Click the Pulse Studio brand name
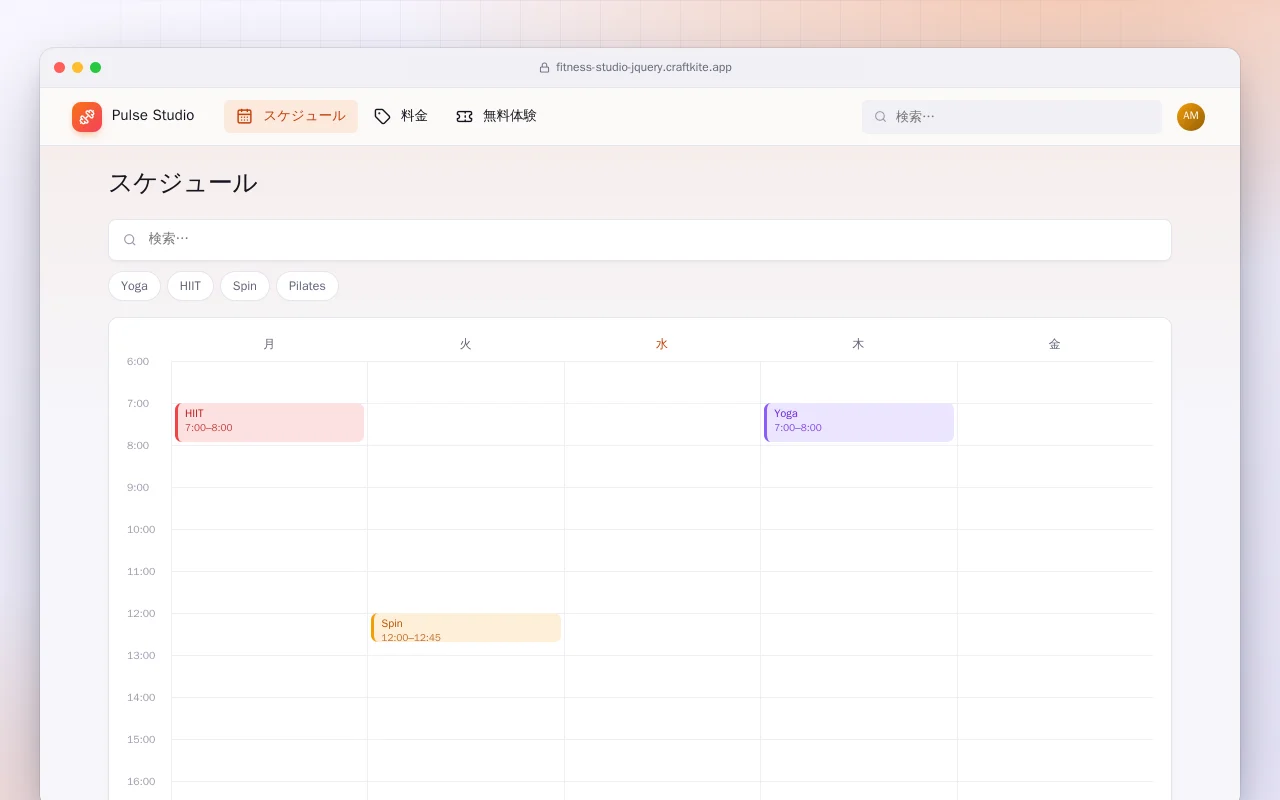Viewport: 1280px width, 800px height. (153, 116)
